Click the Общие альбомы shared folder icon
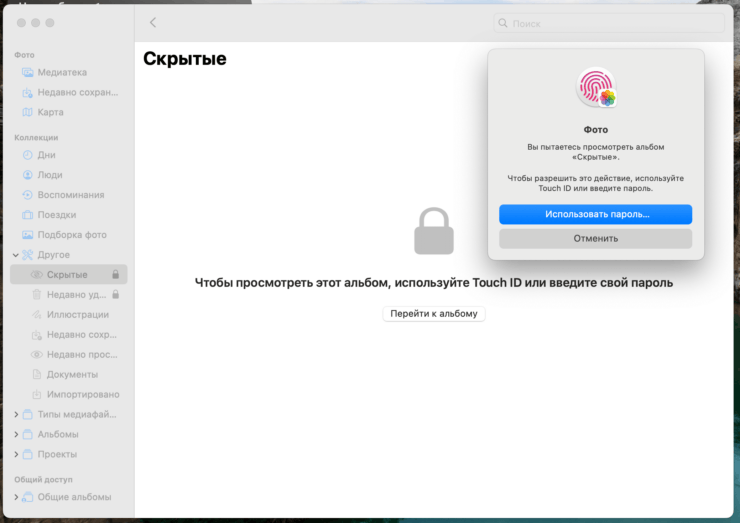740x523 pixels. [x=28, y=497]
